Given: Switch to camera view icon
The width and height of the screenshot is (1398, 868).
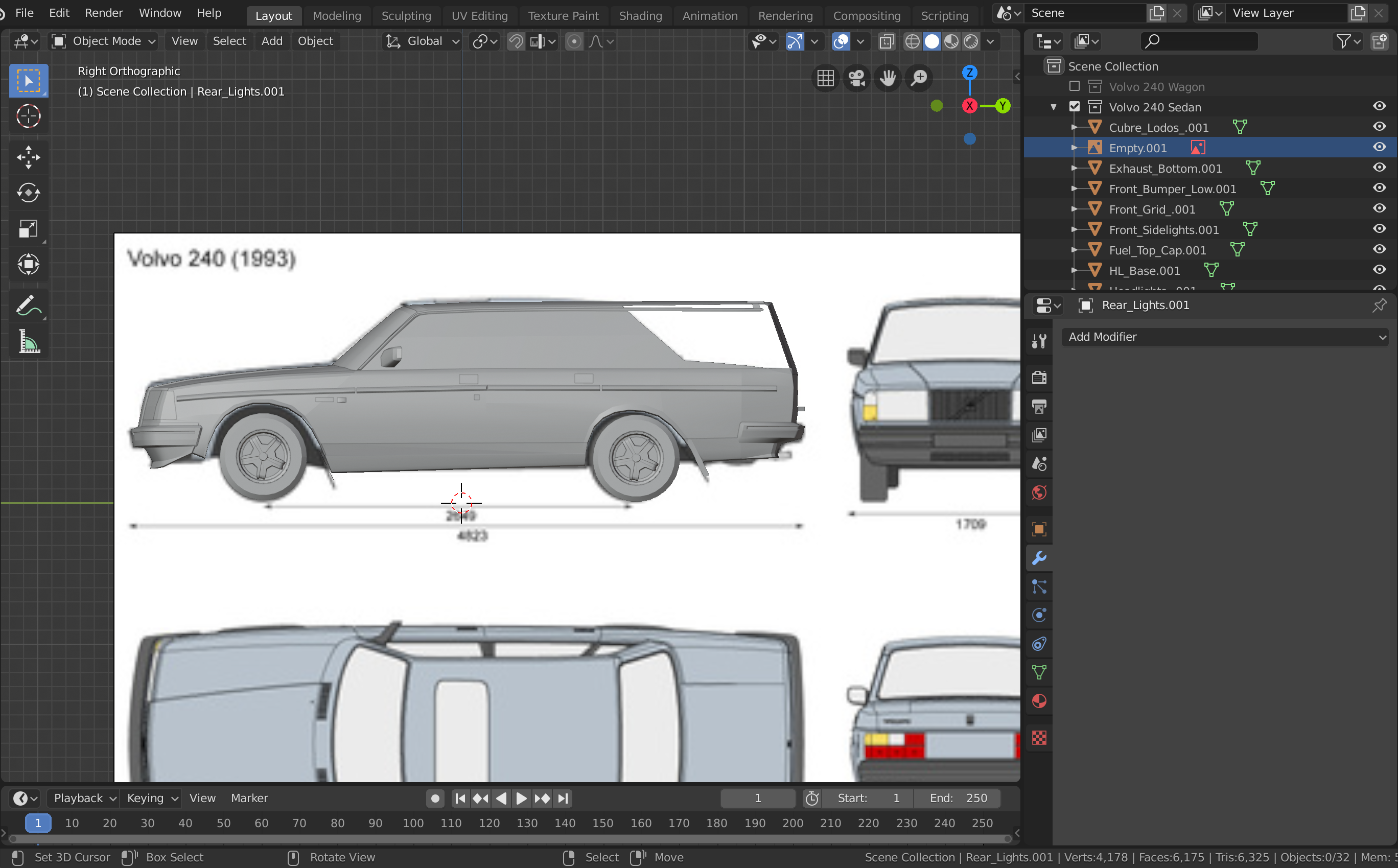Looking at the screenshot, I should [x=856, y=78].
